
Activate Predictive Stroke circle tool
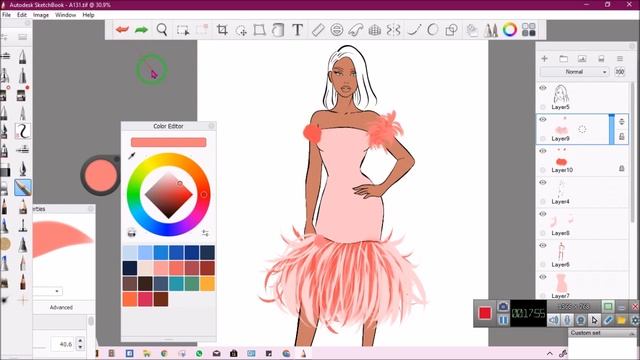coord(433,30)
